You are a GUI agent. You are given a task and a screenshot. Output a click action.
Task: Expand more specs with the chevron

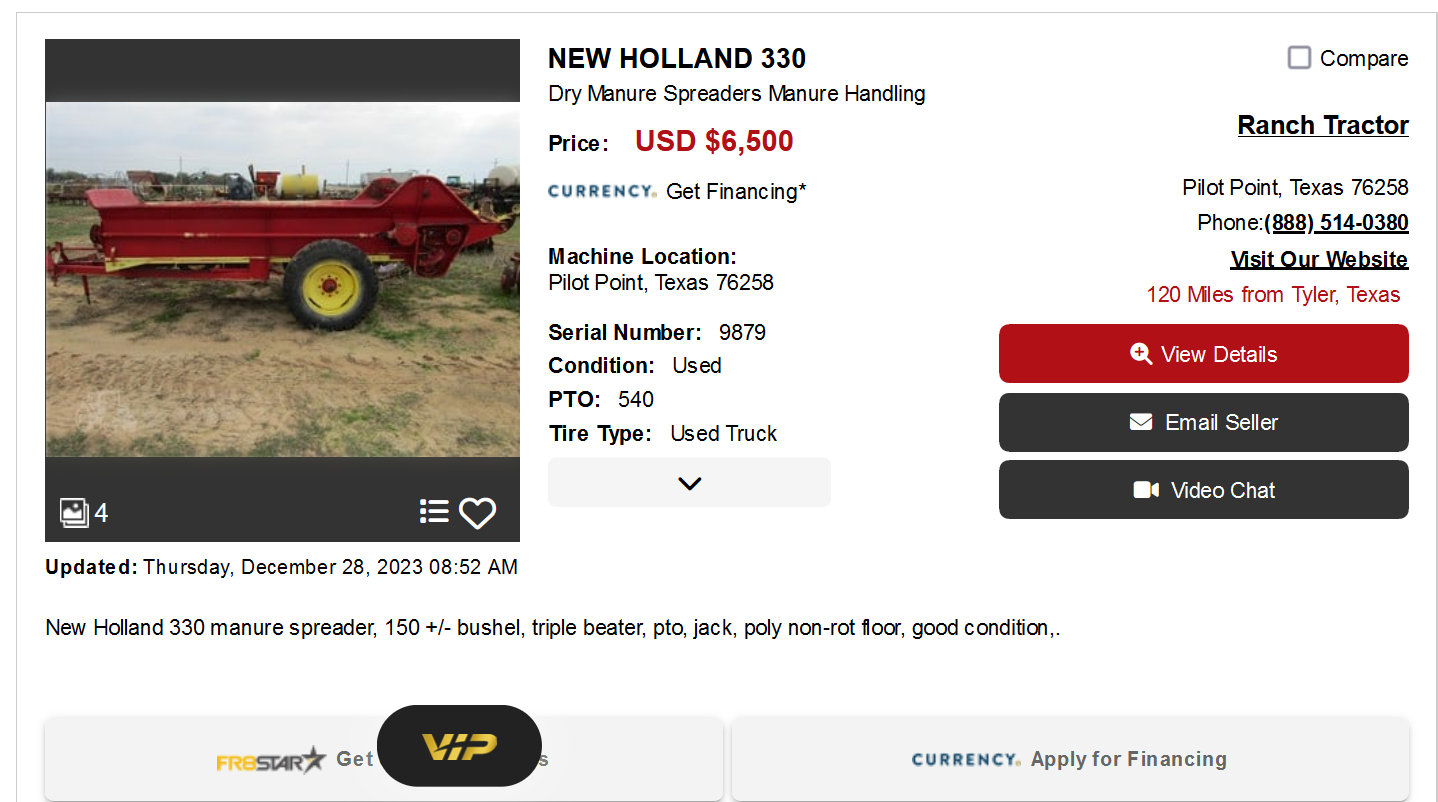pyautogui.click(x=689, y=483)
